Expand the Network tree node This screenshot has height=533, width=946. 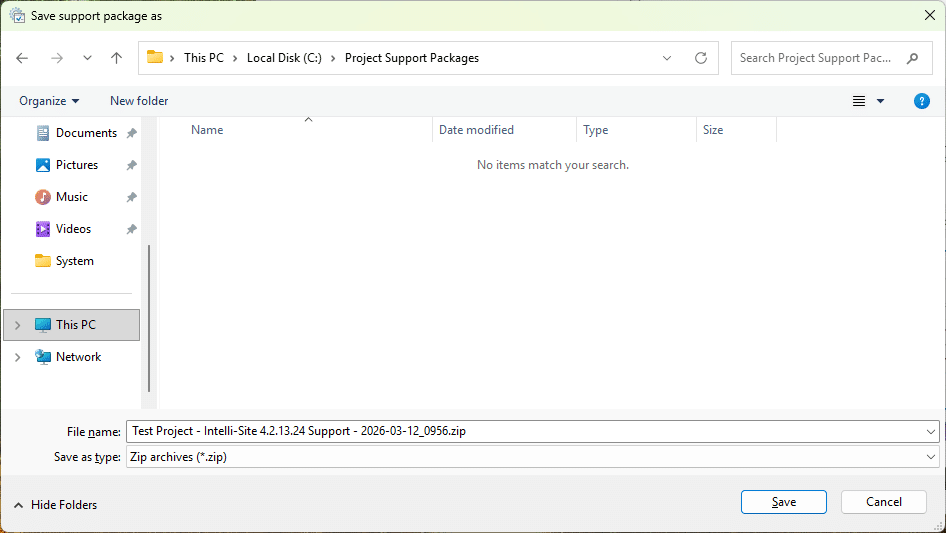(x=17, y=357)
